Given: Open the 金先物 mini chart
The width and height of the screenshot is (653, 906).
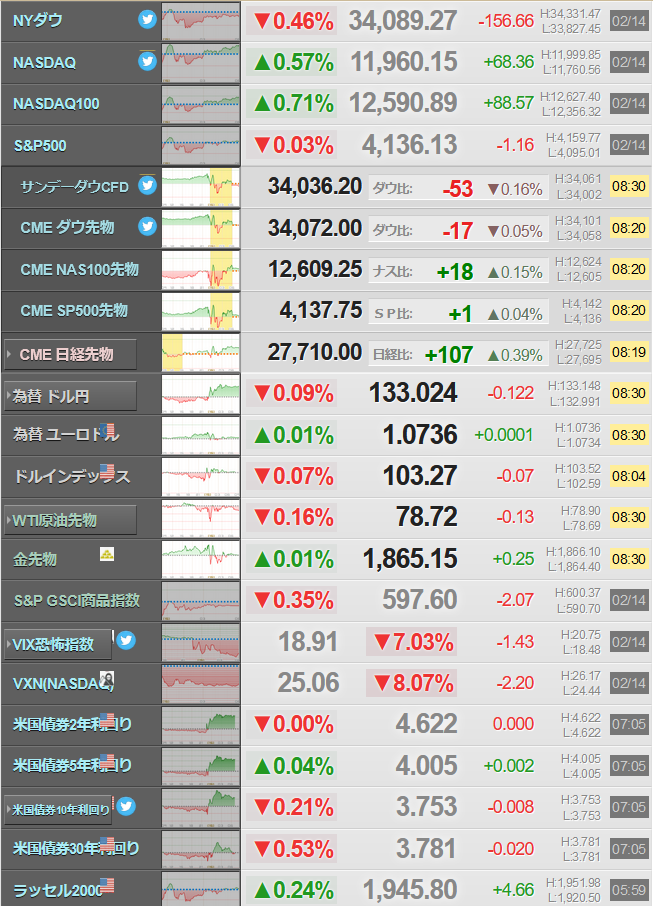Looking at the screenshot, I should click(201, 559).
